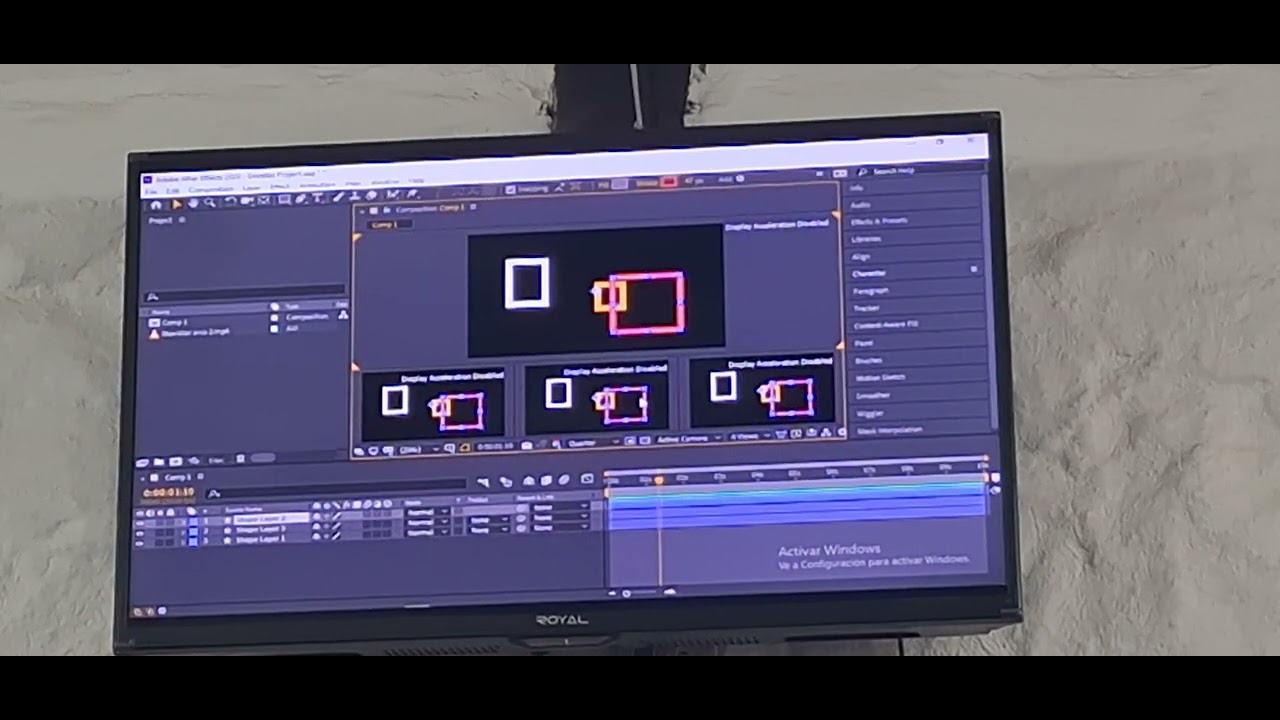Screen dimensions: 1280x720
Task: Click the flowchart icon beside Composition type
Action: 344,314
